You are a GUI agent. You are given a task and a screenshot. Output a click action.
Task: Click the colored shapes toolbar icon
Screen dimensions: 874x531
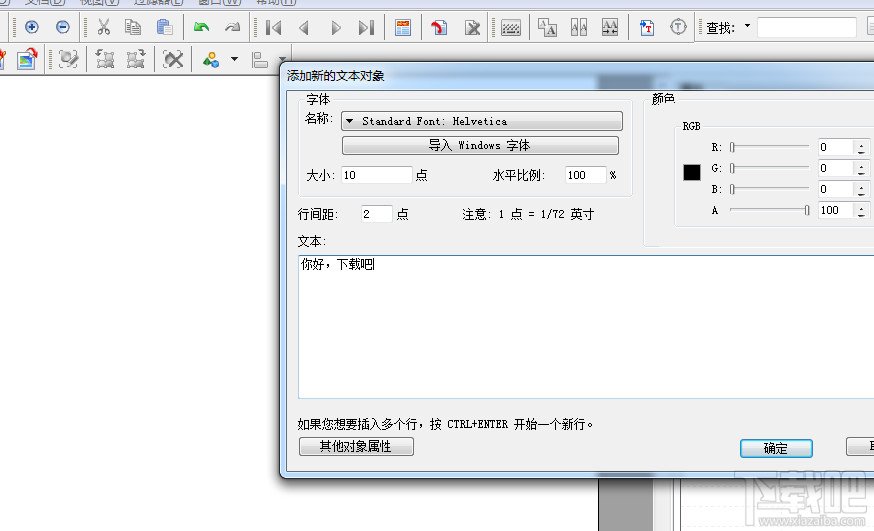(x=211, y=59)
